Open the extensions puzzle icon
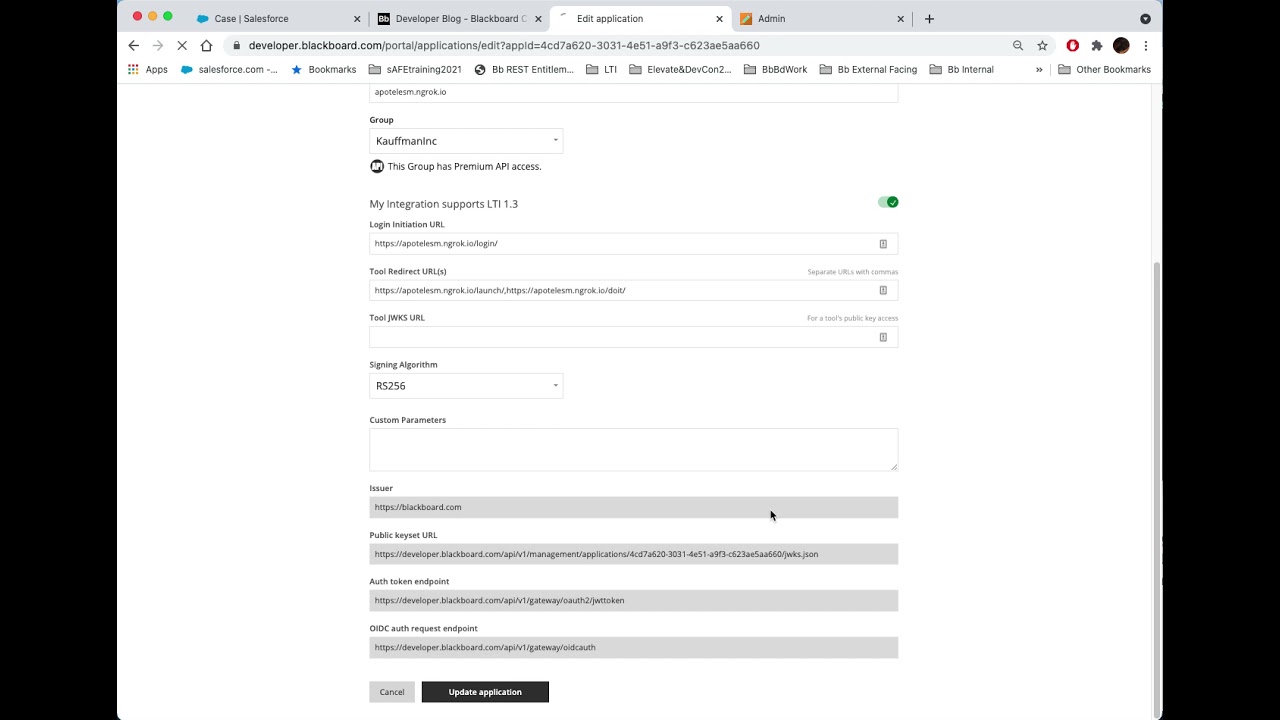The image size is (1280, 720). [x=1097, y=45]
